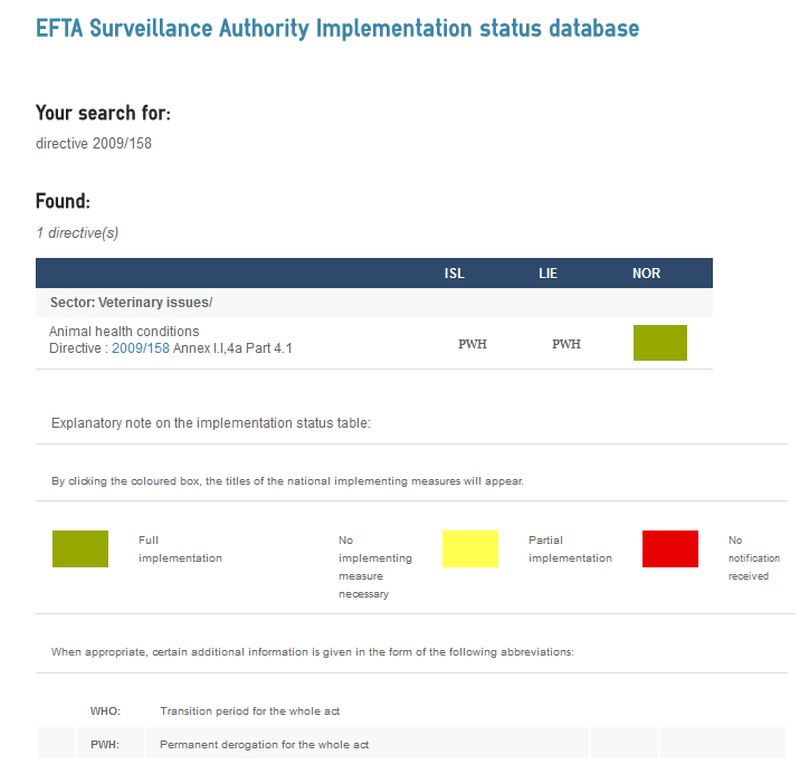Click the 'PWH:' abbreviation label in legend
This screenshot has height=765, width=800.
(x=105, y=745)
